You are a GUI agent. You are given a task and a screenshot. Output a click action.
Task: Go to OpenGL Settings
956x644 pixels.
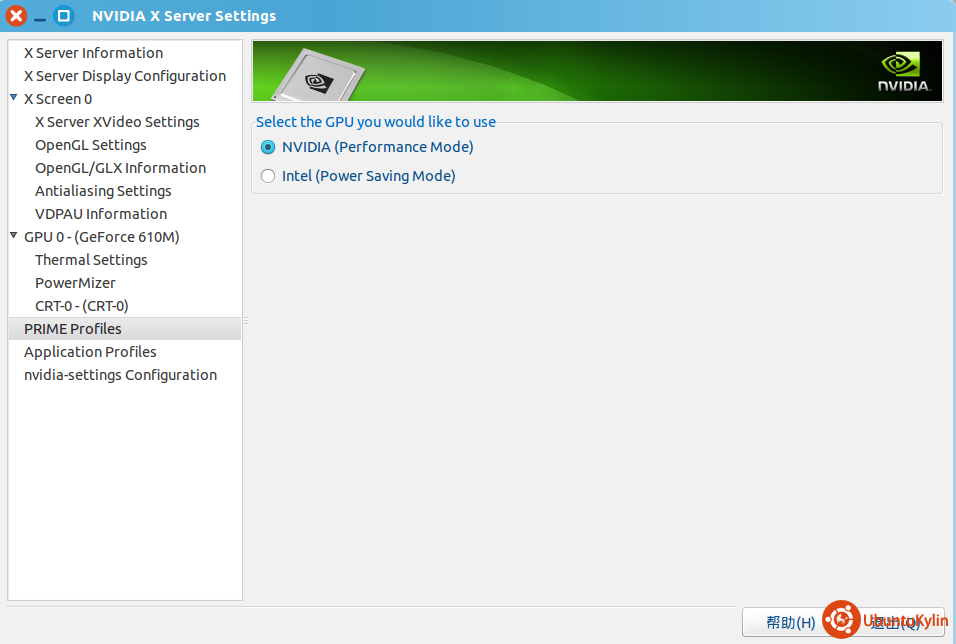(91, 145)
